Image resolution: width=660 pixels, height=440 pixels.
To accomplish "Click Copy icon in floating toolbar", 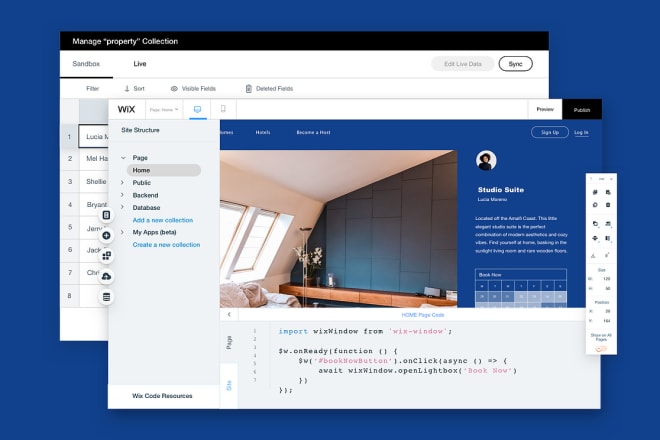I will [595, 192].
